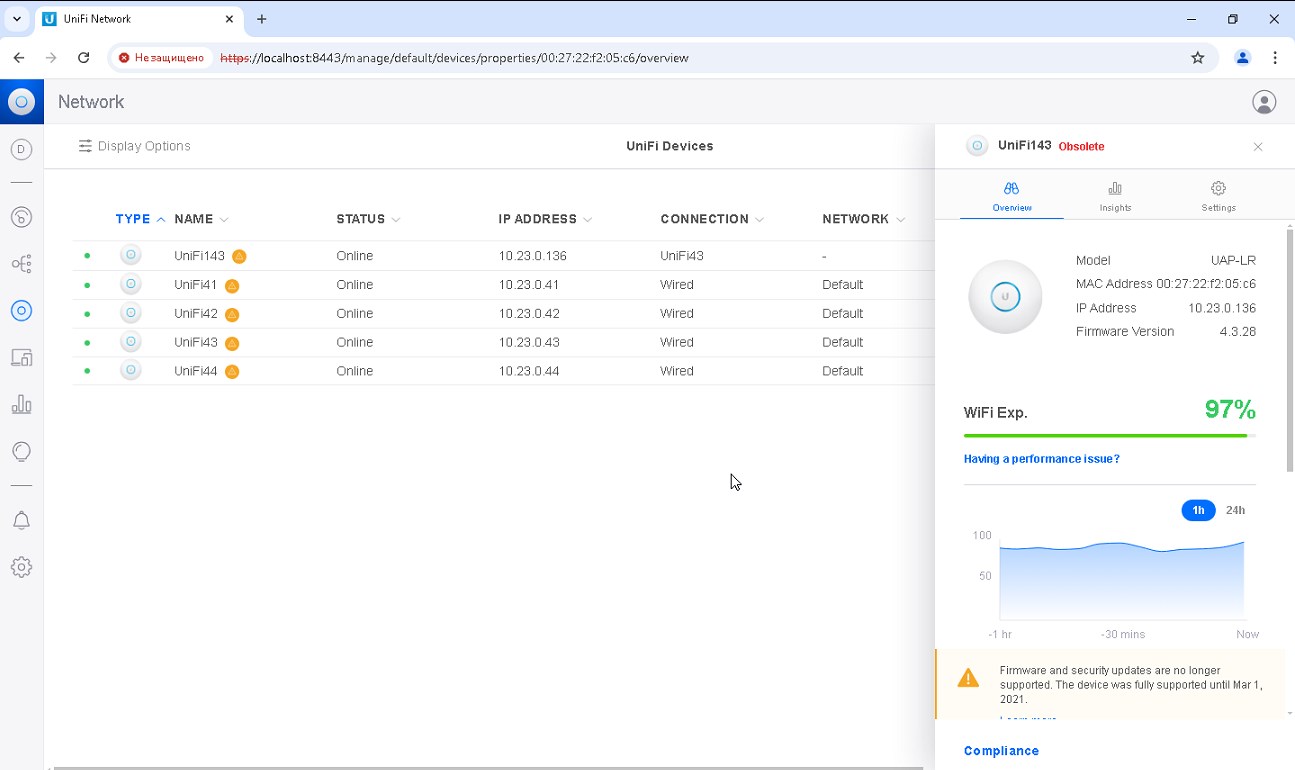Sort devices by IP ADDRESS column

tap(545, 219)
